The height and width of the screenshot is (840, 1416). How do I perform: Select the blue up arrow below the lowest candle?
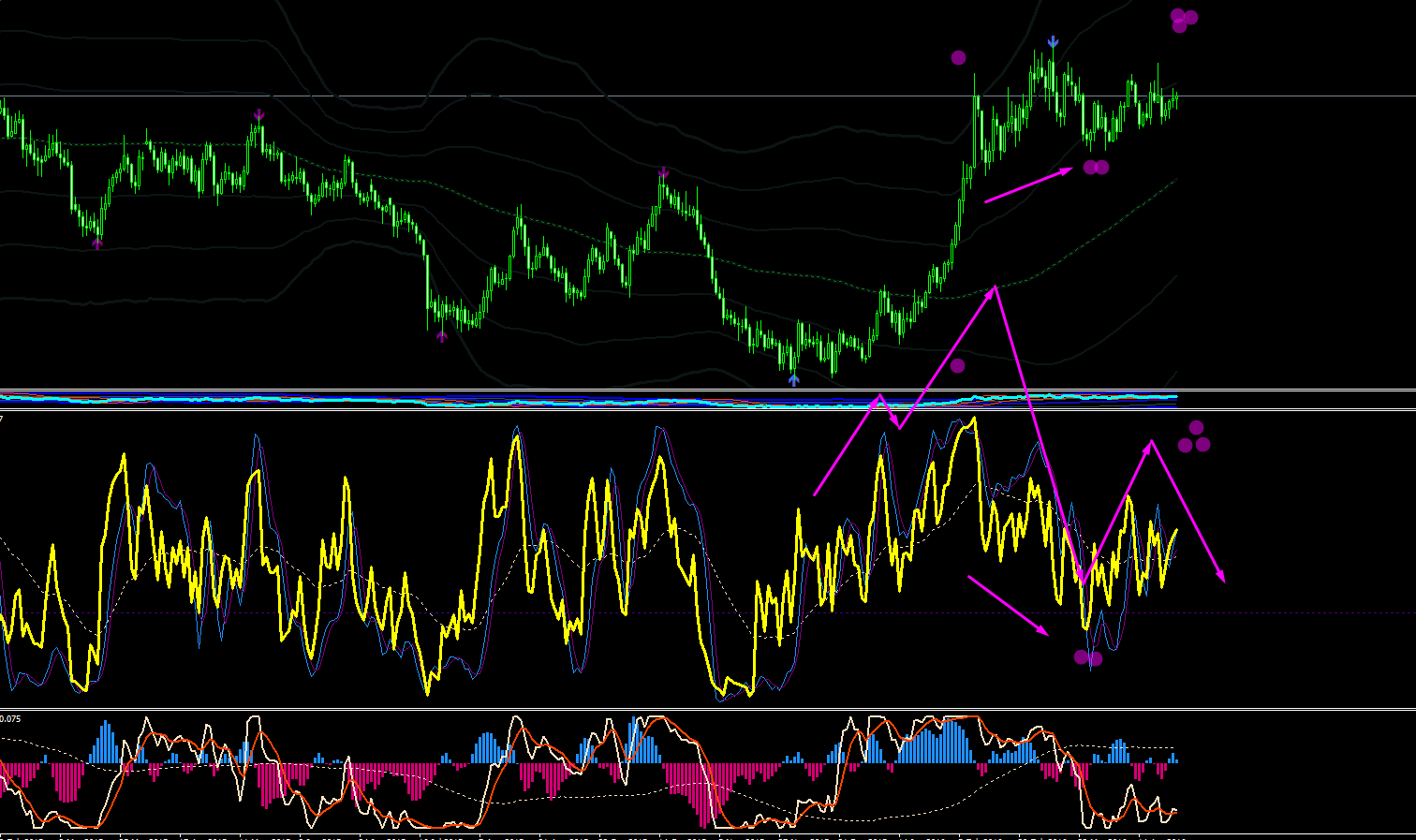pyautogui.click(x=794, y=379)
